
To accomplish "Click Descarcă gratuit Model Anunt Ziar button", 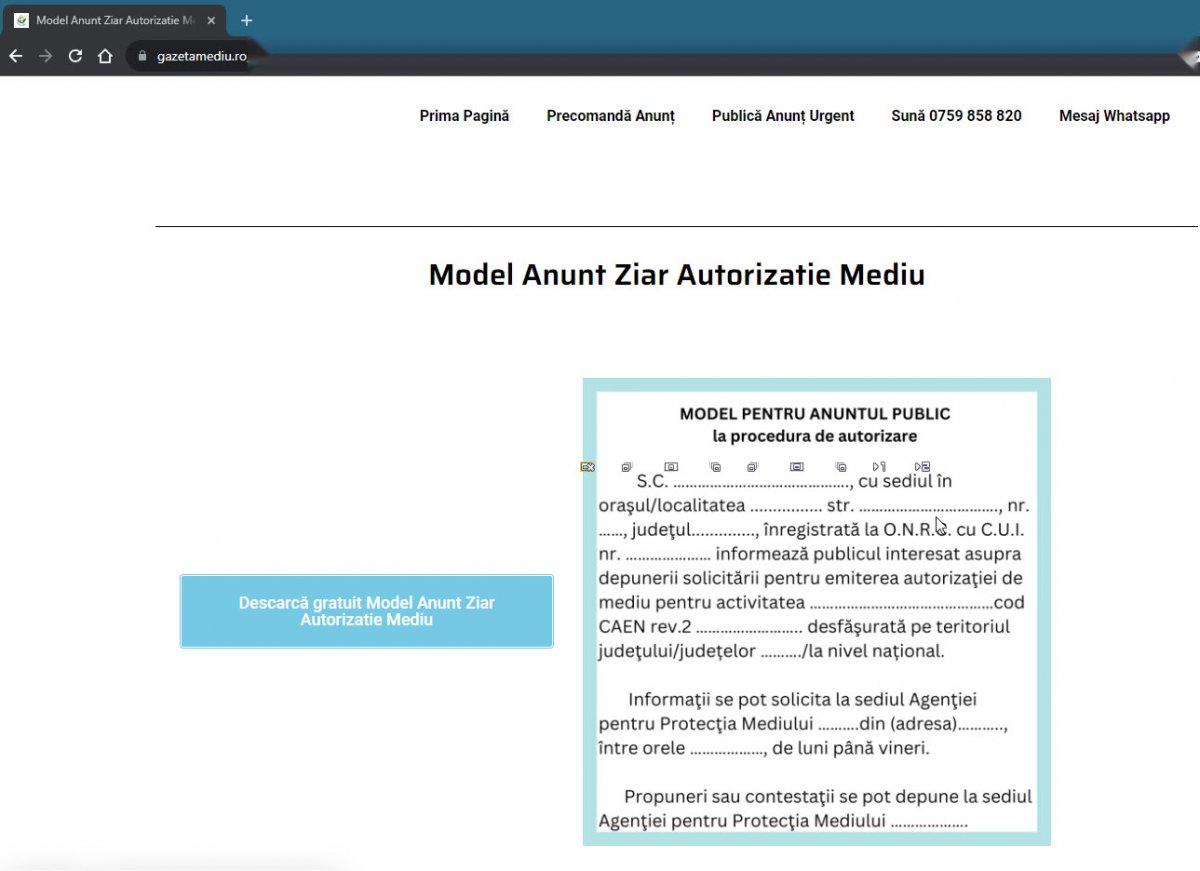I will pyautogui.click(x=366, y=611).
